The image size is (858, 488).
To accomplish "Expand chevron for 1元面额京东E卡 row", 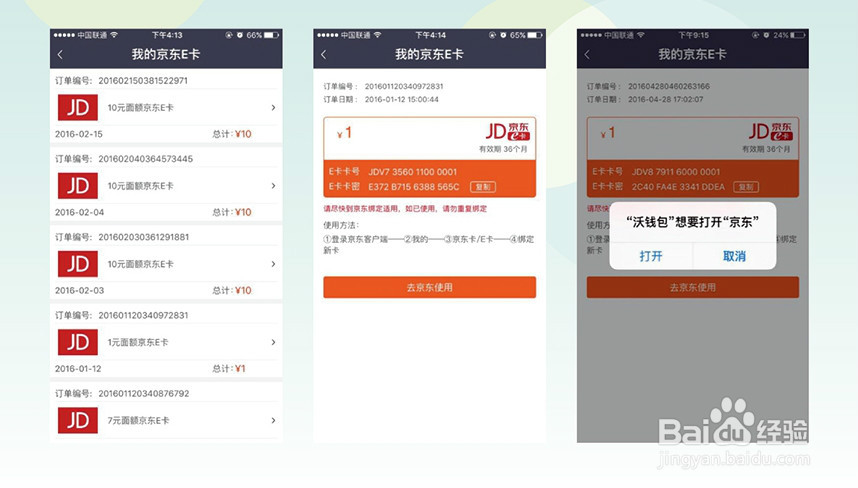I will (x=273, y=342).
